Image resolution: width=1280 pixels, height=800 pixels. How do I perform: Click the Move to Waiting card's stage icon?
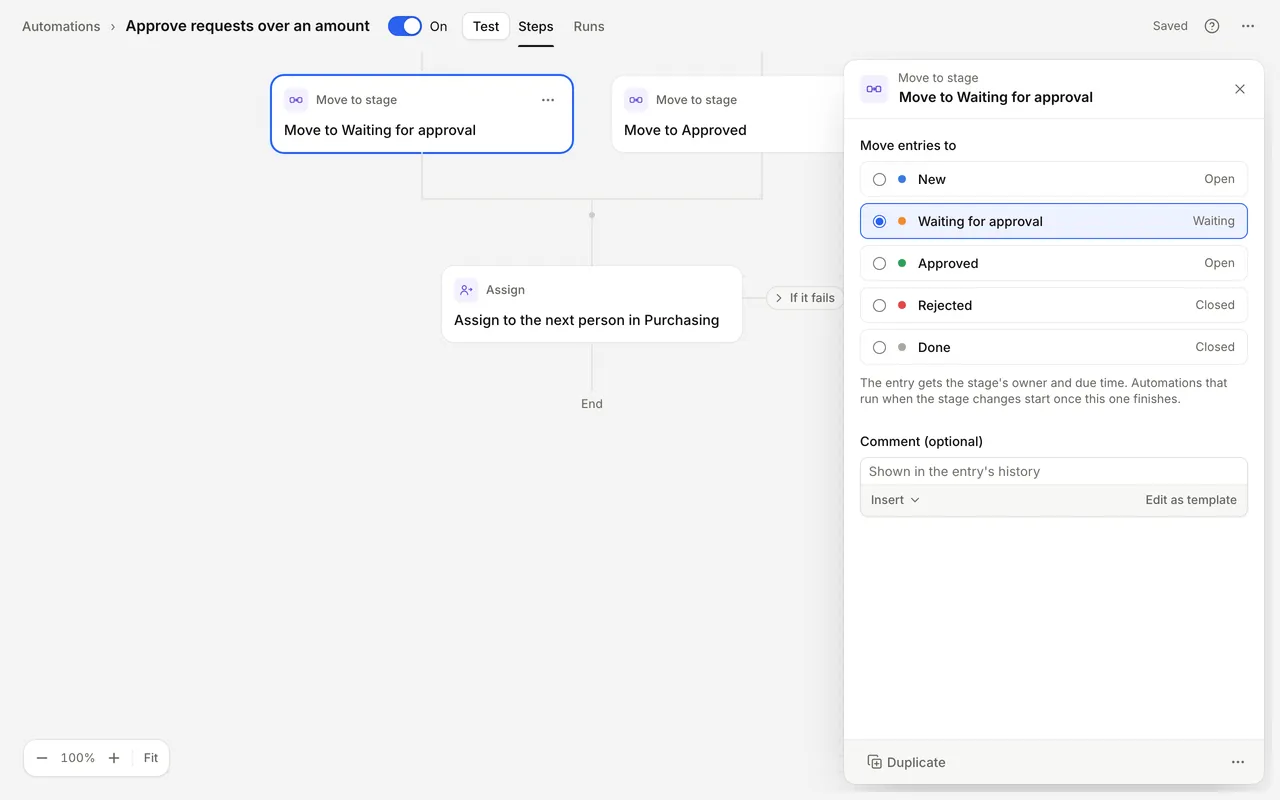point(296,100)
